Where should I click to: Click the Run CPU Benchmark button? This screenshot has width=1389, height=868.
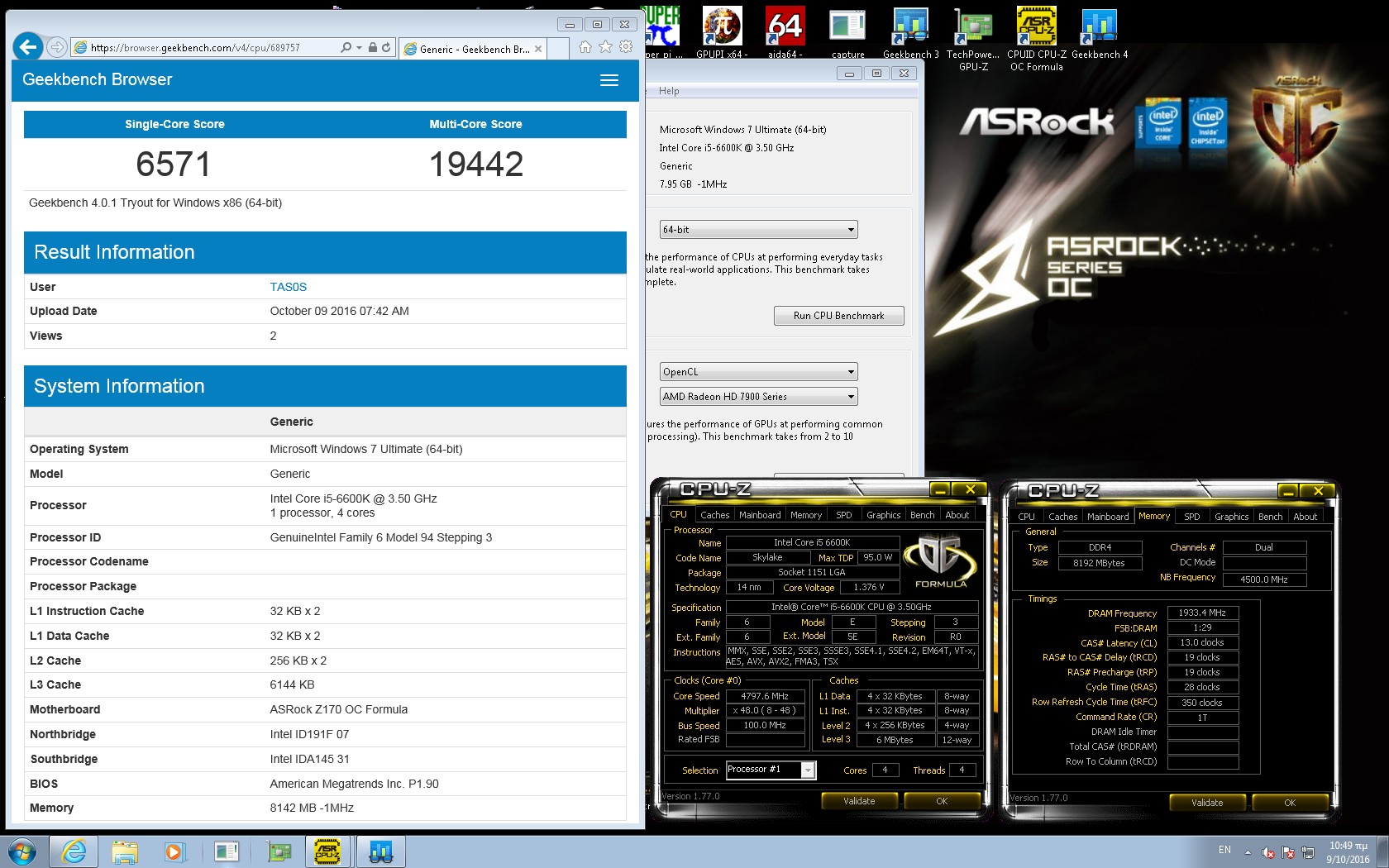838,316
